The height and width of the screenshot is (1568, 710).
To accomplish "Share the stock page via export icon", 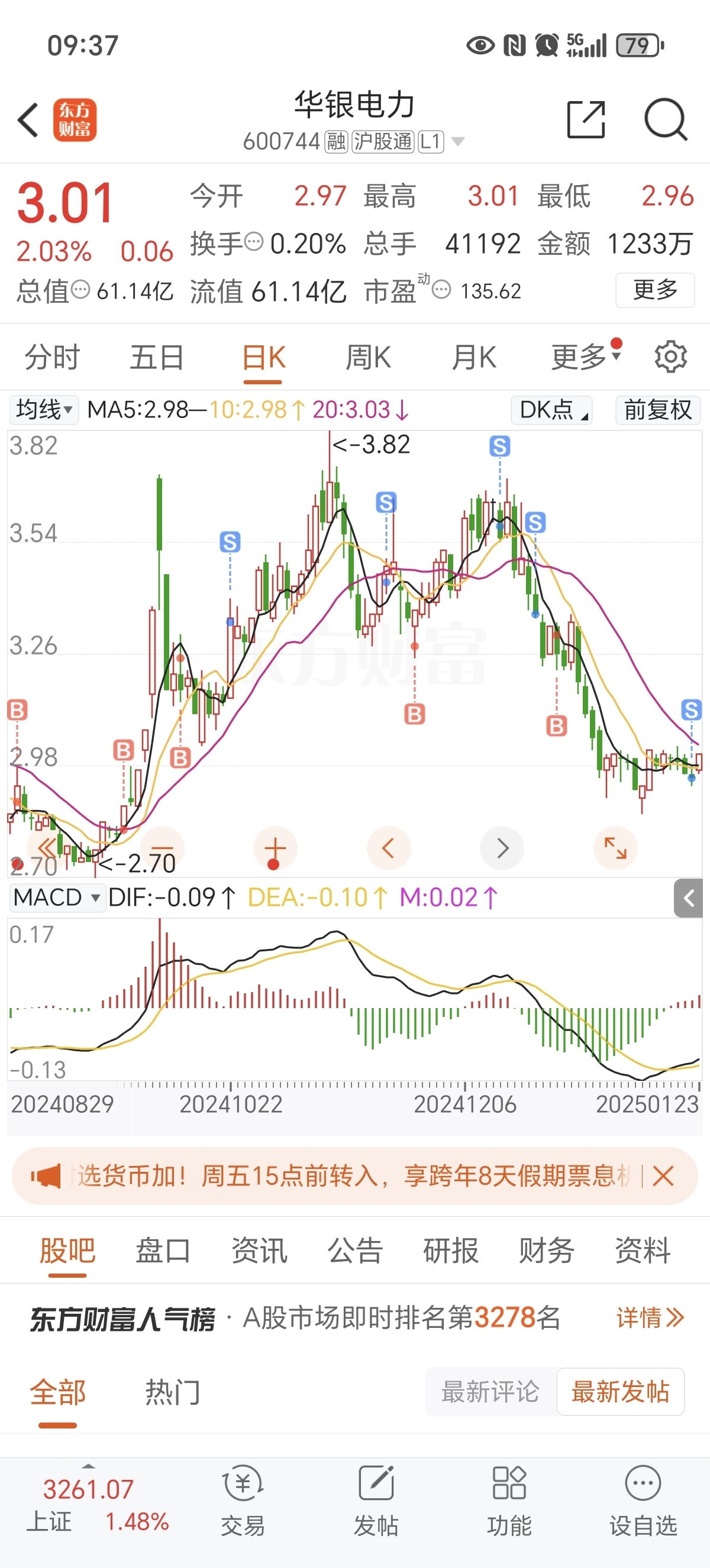I will [586, 120].
